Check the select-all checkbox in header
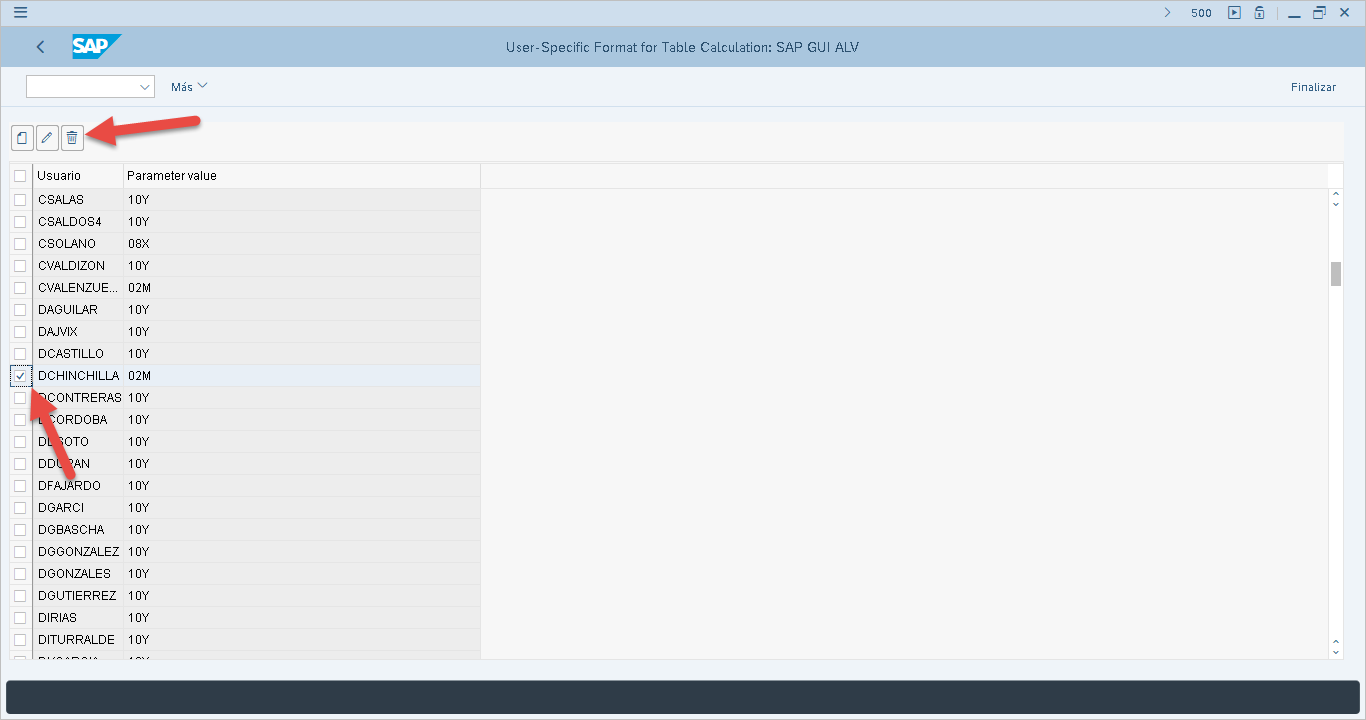 pyautogui.click(x=20, y=175)
